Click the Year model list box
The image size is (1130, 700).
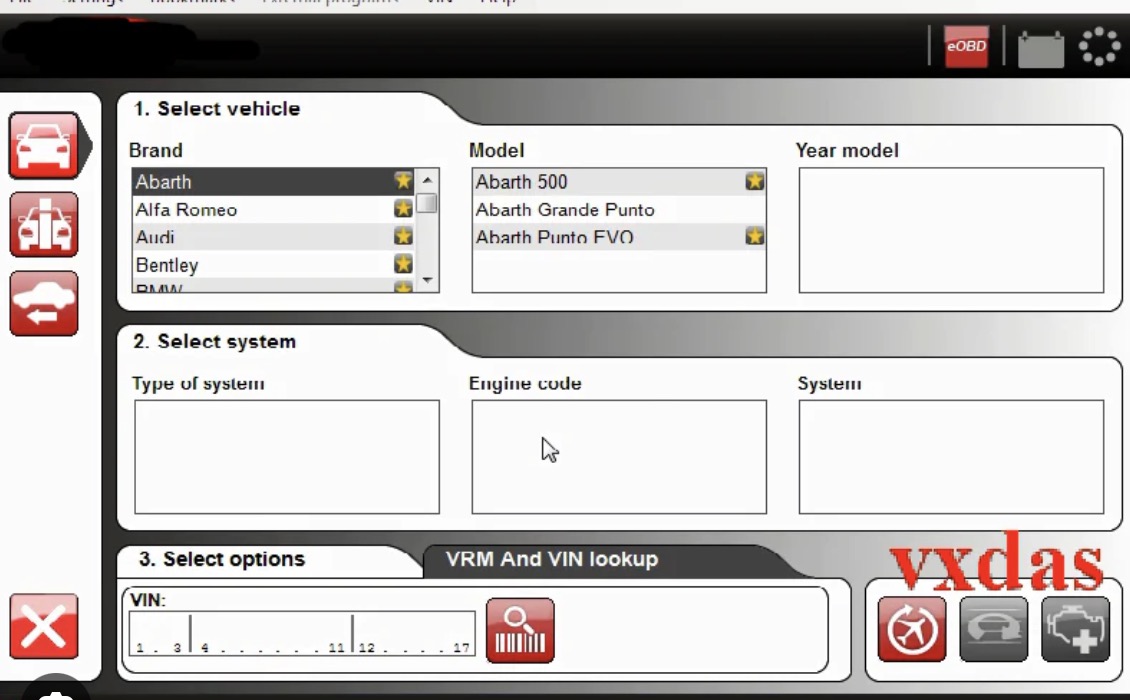951,231
